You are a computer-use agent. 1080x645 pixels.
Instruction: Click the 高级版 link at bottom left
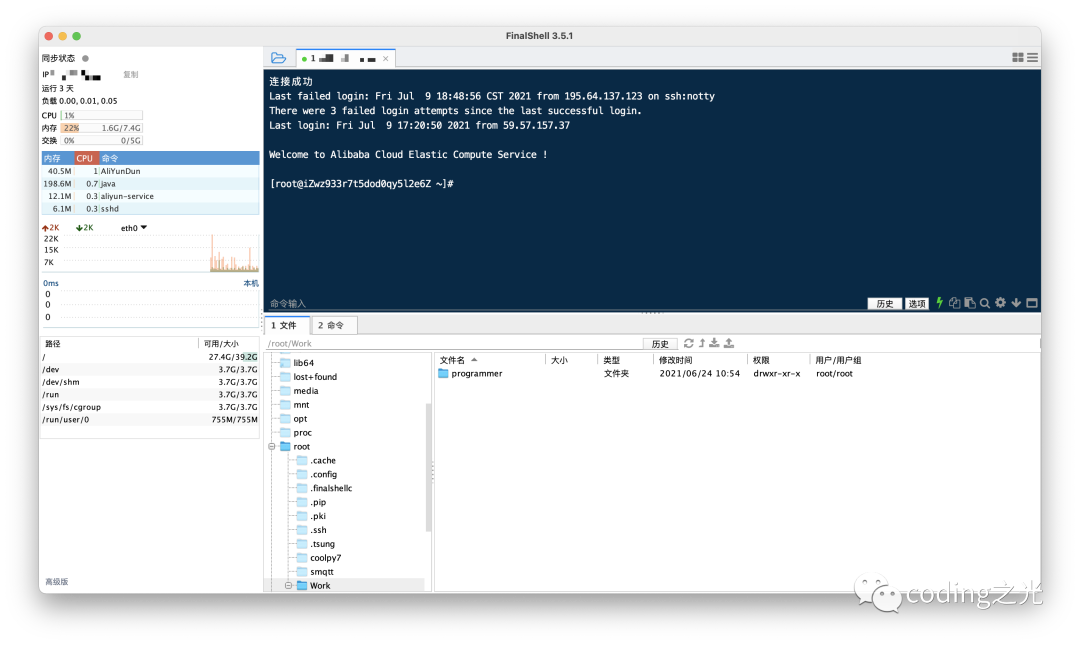(x=56, y=582)
